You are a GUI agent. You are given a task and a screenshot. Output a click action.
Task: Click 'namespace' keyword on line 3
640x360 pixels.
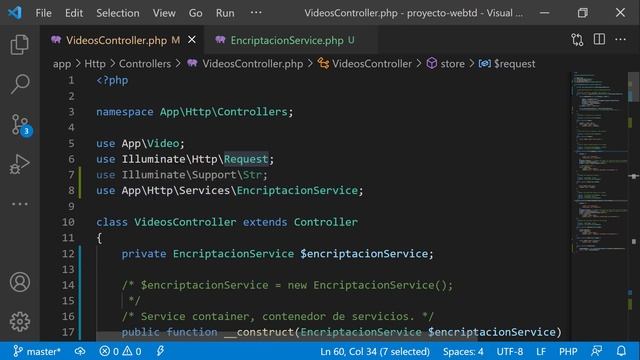click(125, 112)
